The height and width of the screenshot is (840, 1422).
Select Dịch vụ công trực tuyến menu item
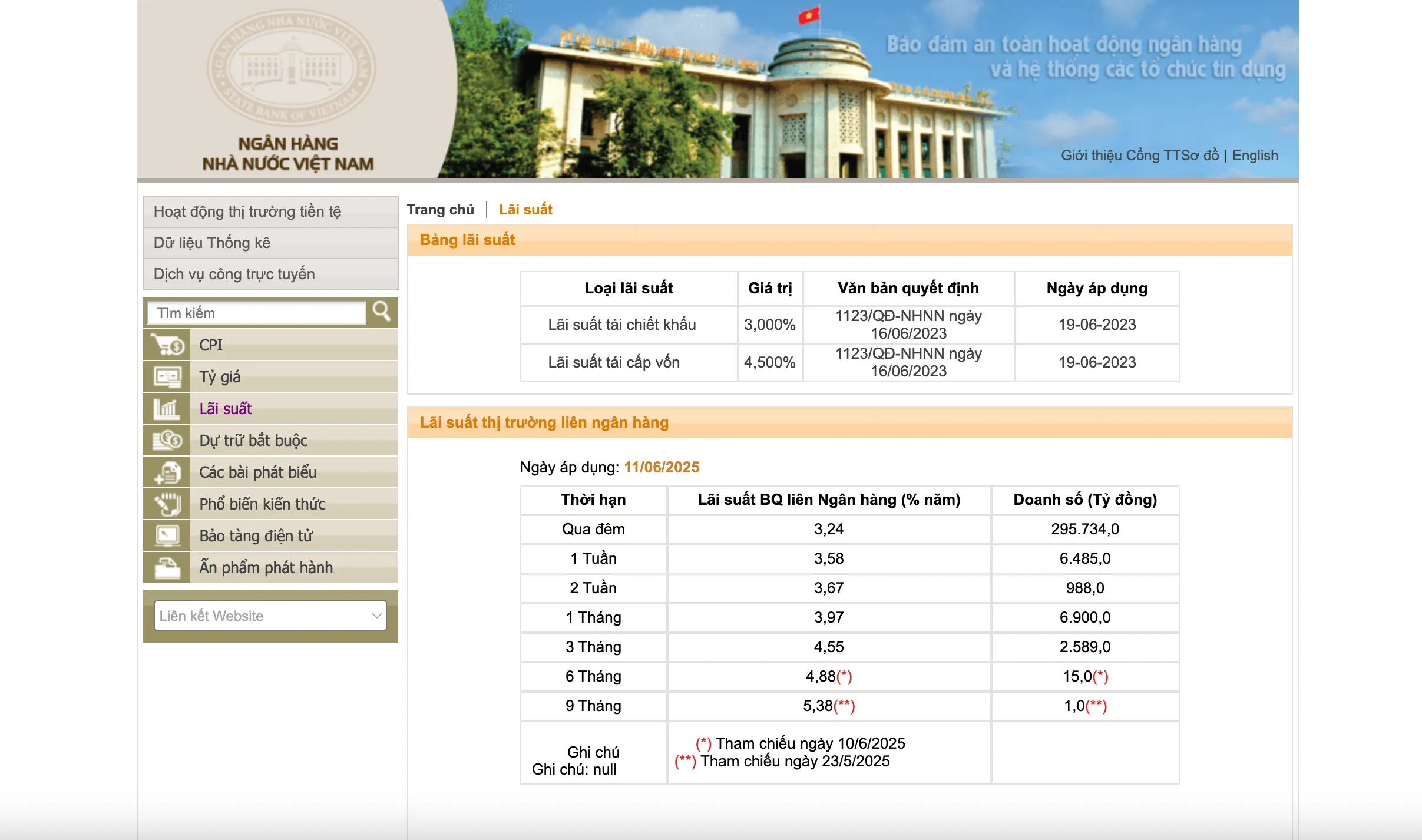click(x=234, y=274)
